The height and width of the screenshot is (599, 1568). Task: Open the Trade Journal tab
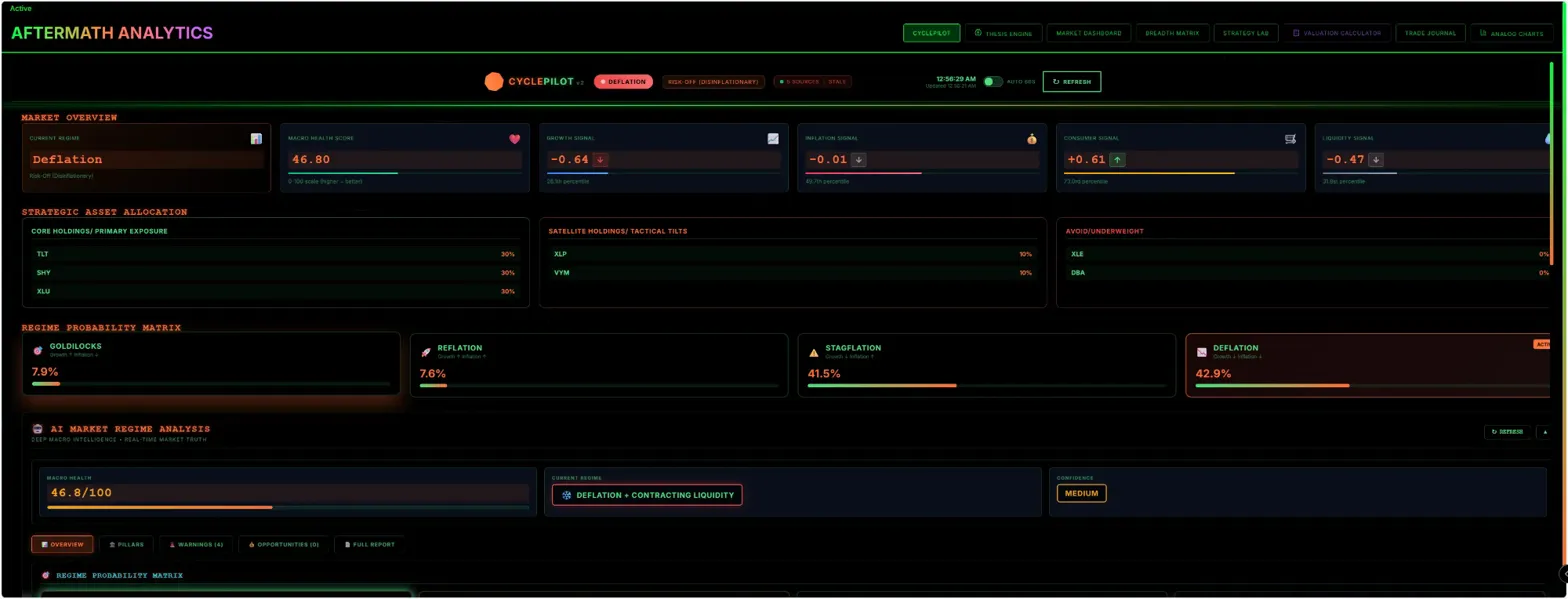(x=1430, y=33)
